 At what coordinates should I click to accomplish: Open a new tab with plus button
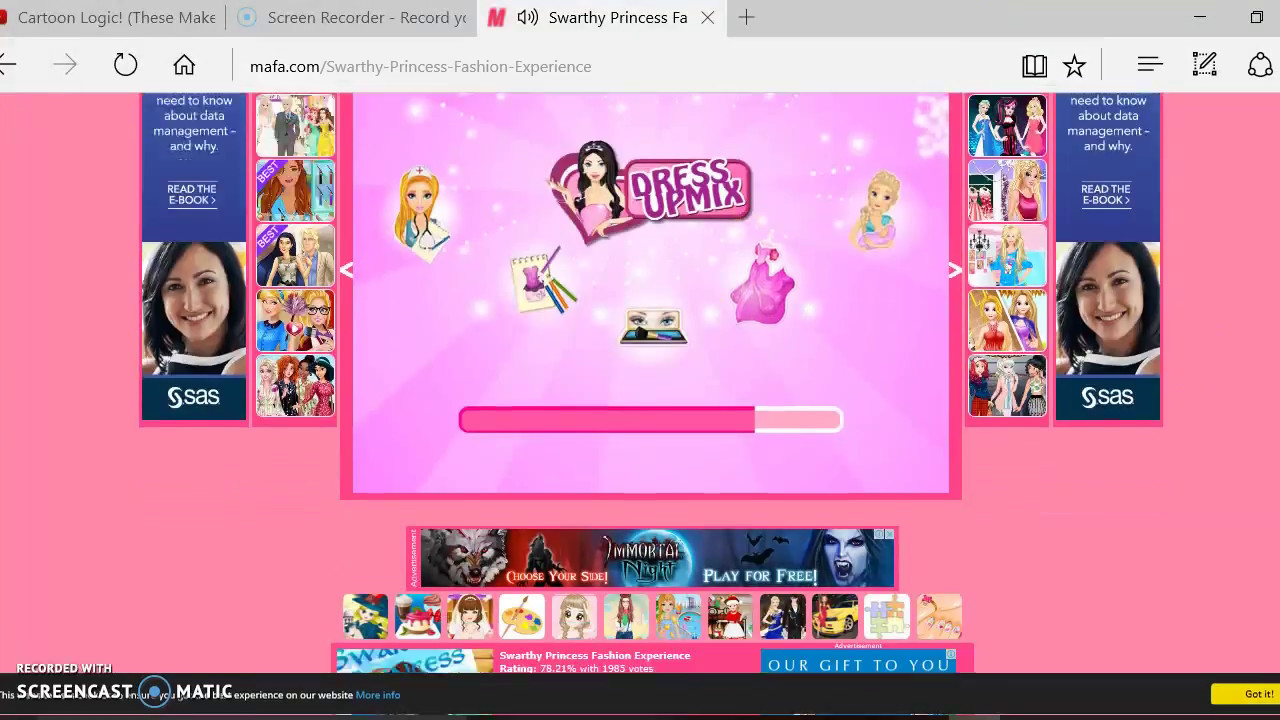pos(746,17)
